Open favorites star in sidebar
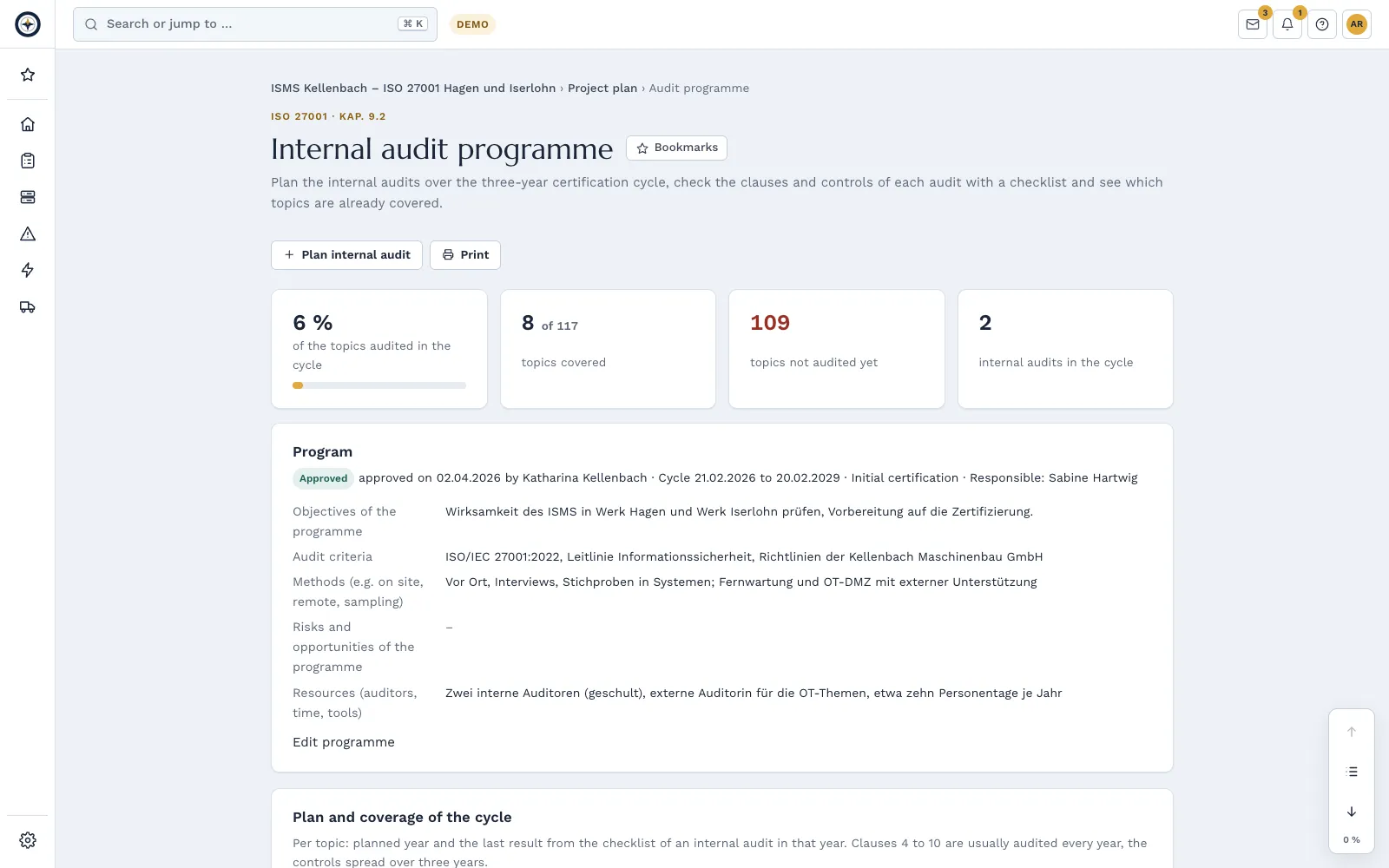1389x868 pixels. (28, 75)
